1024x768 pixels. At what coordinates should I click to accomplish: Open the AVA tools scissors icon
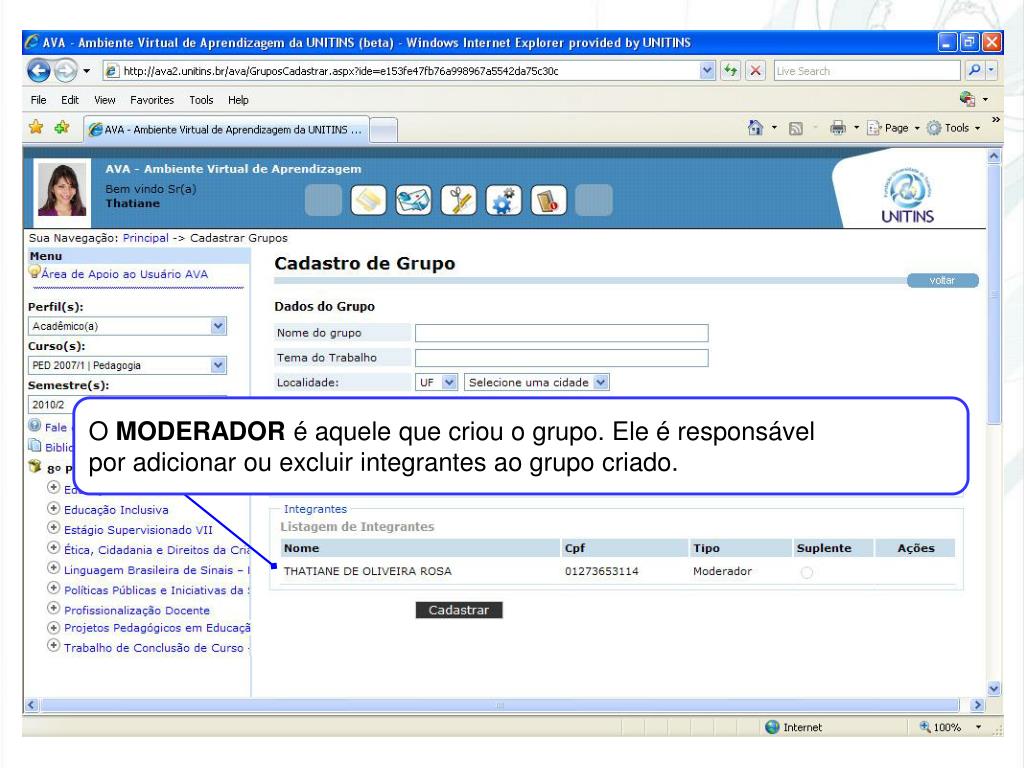pos(458,200)
